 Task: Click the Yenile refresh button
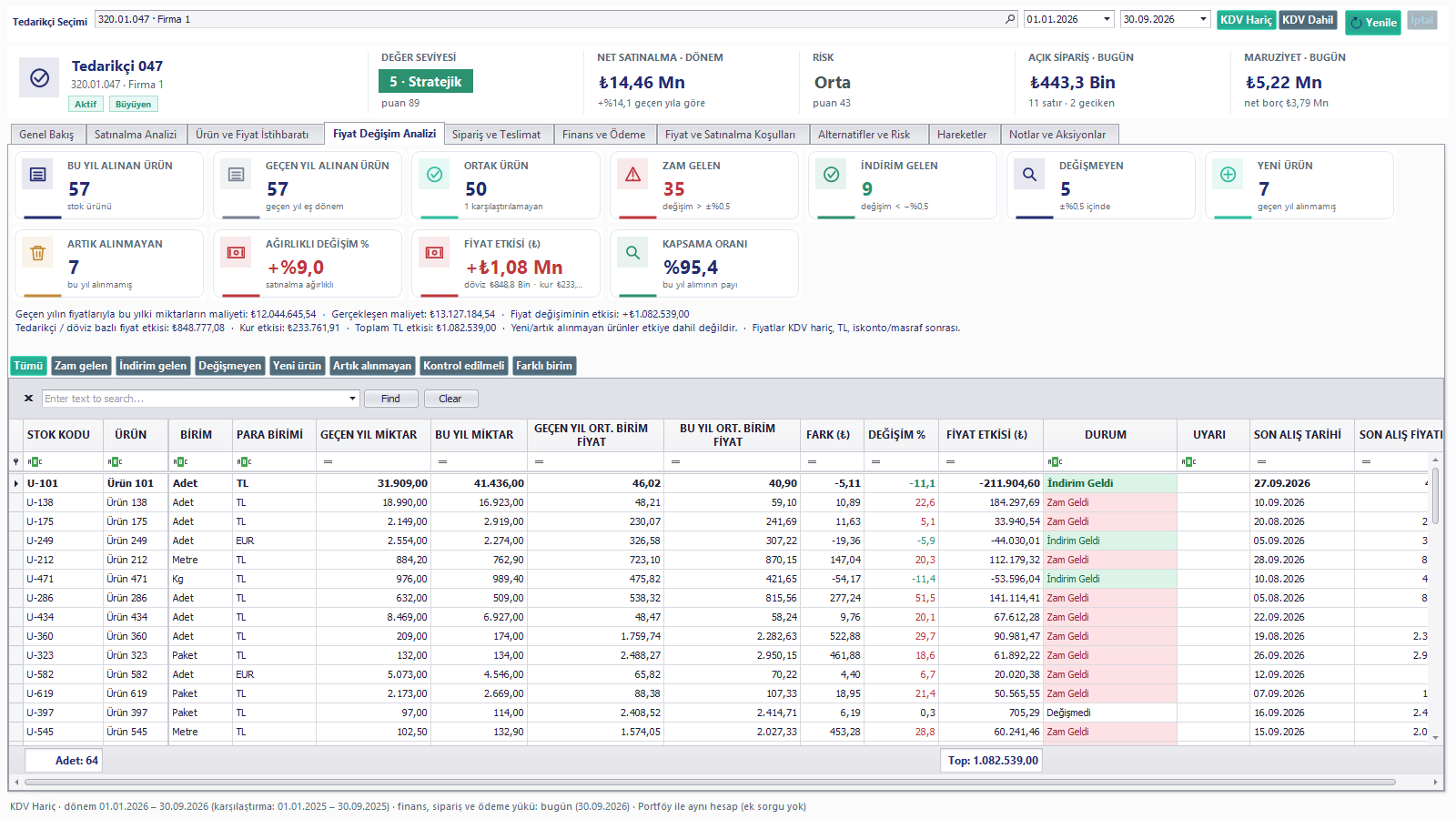point(1373,22)
